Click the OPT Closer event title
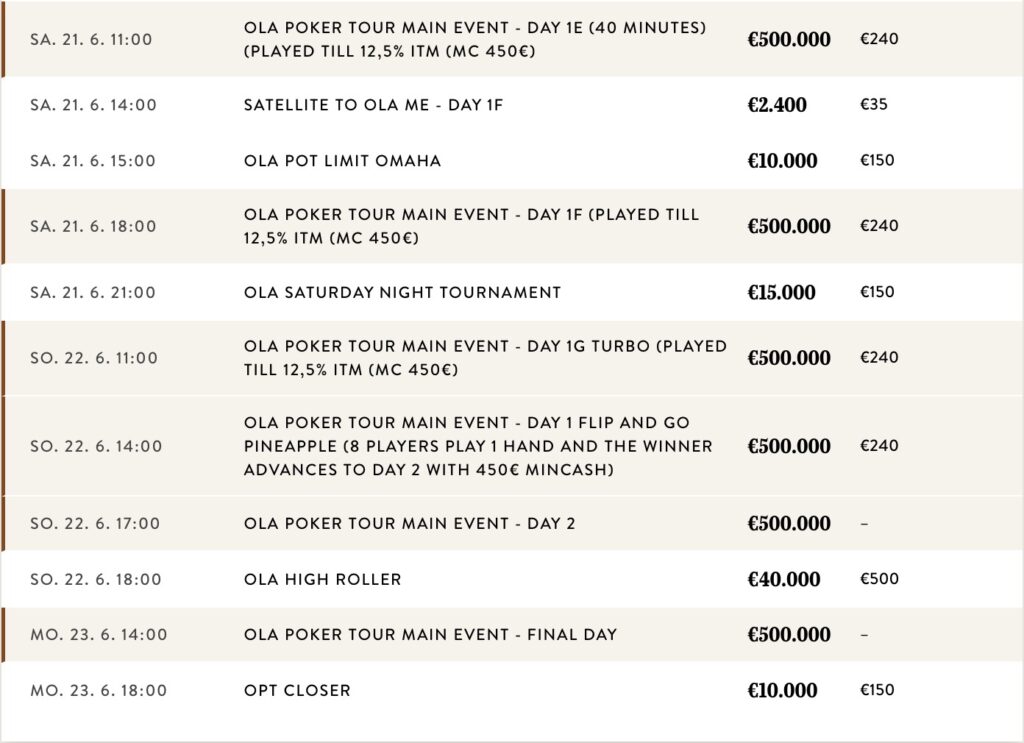 pos(297,690)
